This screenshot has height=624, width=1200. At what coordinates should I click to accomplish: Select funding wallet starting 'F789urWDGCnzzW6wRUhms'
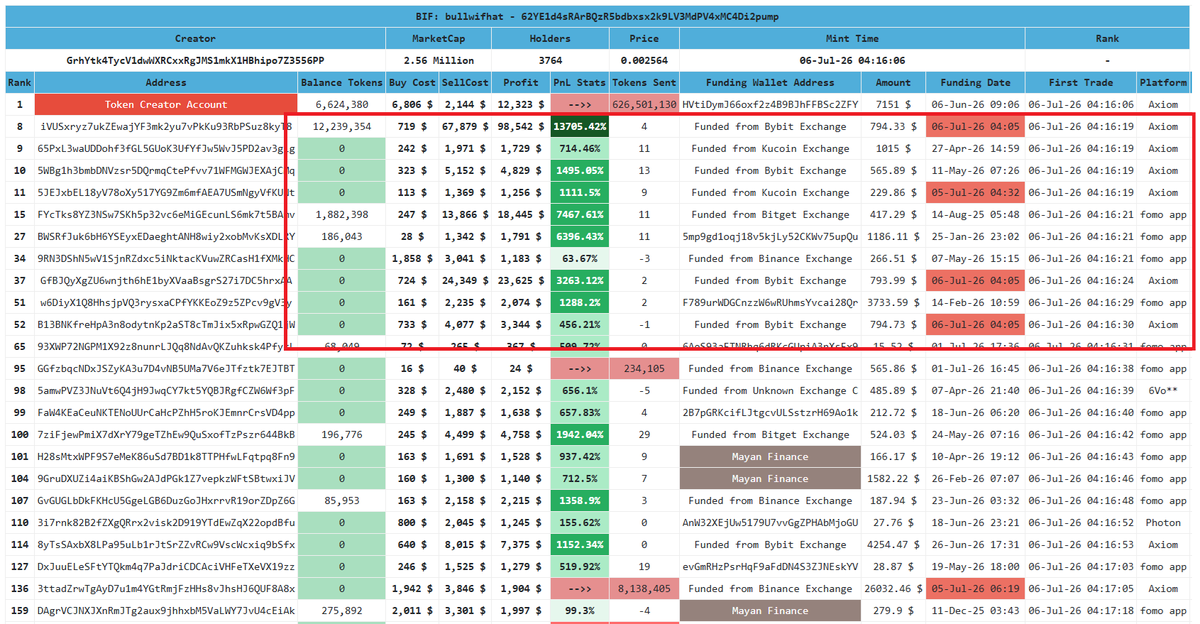click(769, 302)
